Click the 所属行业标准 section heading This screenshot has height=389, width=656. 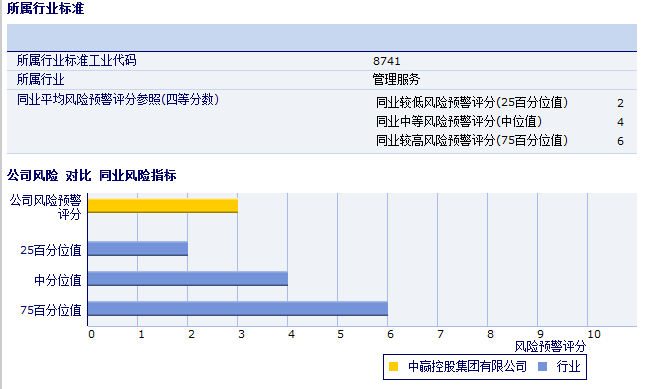46,8
